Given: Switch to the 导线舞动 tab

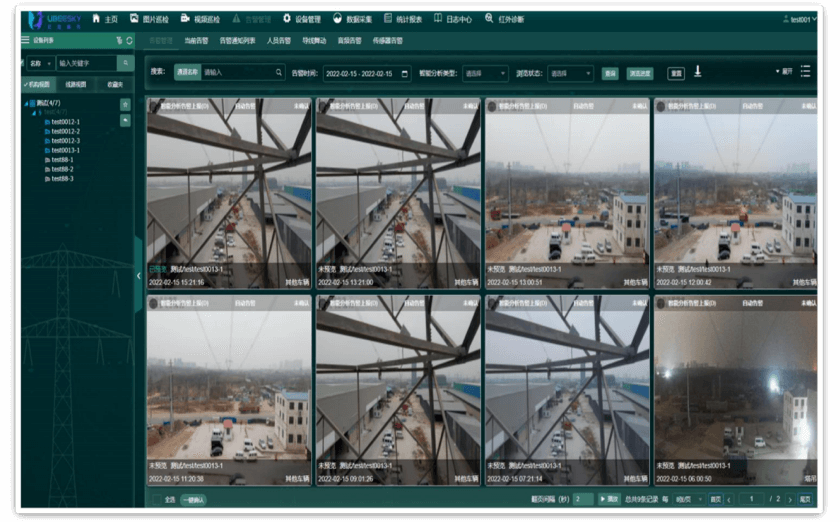Looking at the screenshot, I should coord(314,41).
